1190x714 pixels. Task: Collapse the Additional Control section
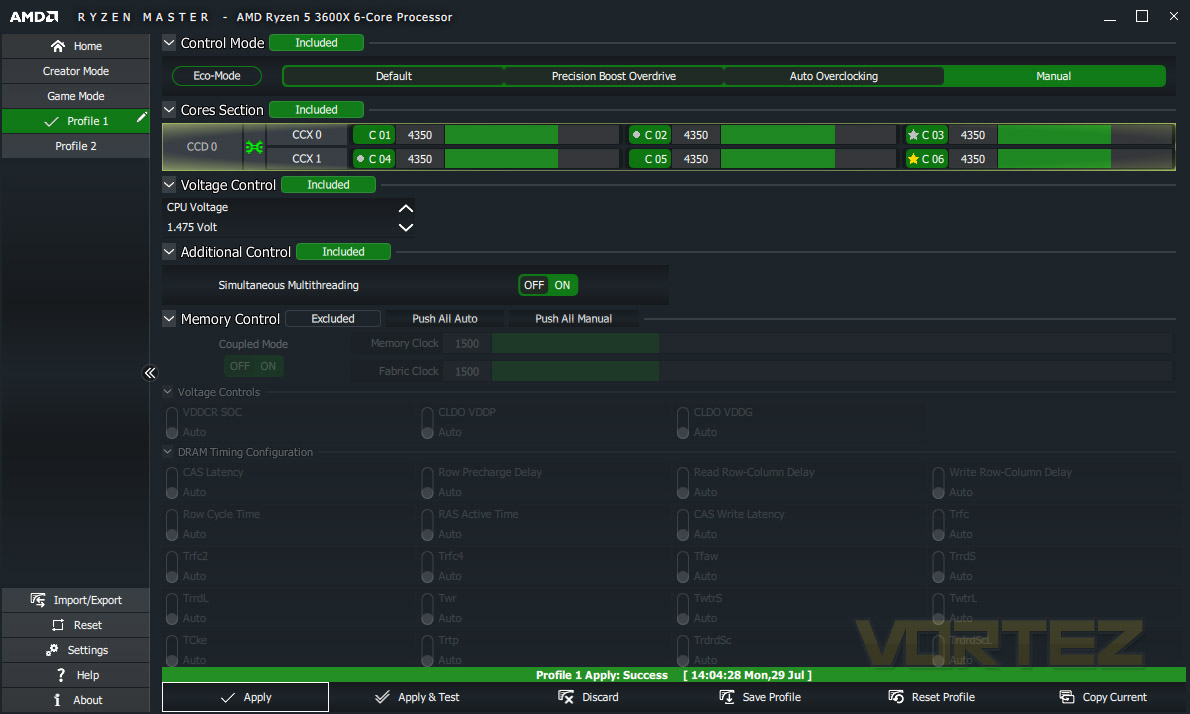(x=169, y=251)
